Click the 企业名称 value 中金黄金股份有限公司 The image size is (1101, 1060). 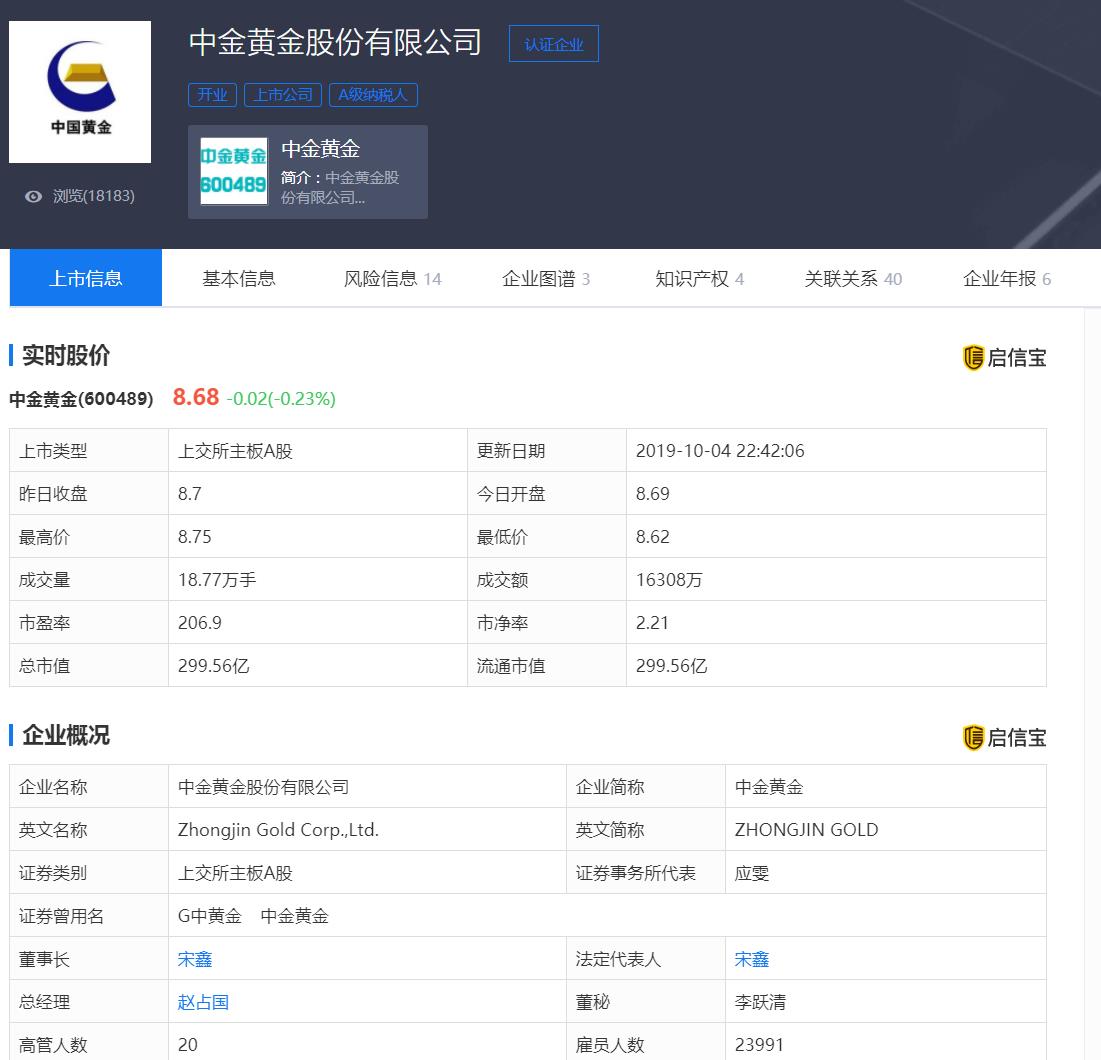pos(263,787)
